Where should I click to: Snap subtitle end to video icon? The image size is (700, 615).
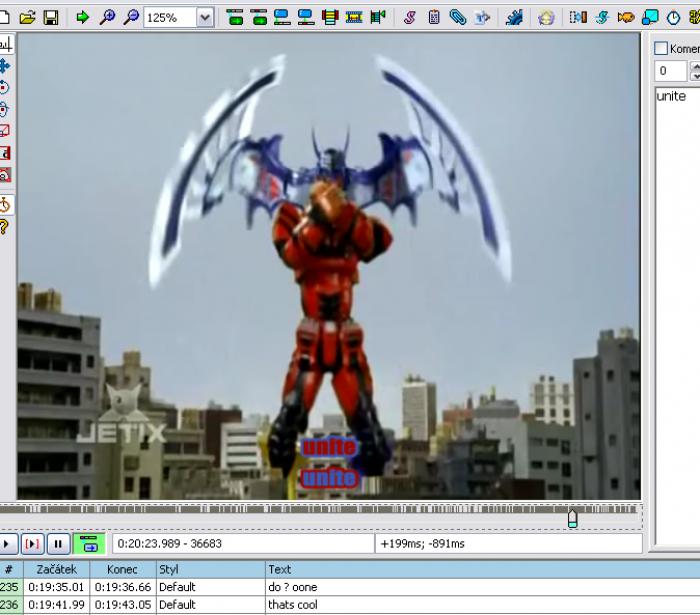[x=306, y=18]
